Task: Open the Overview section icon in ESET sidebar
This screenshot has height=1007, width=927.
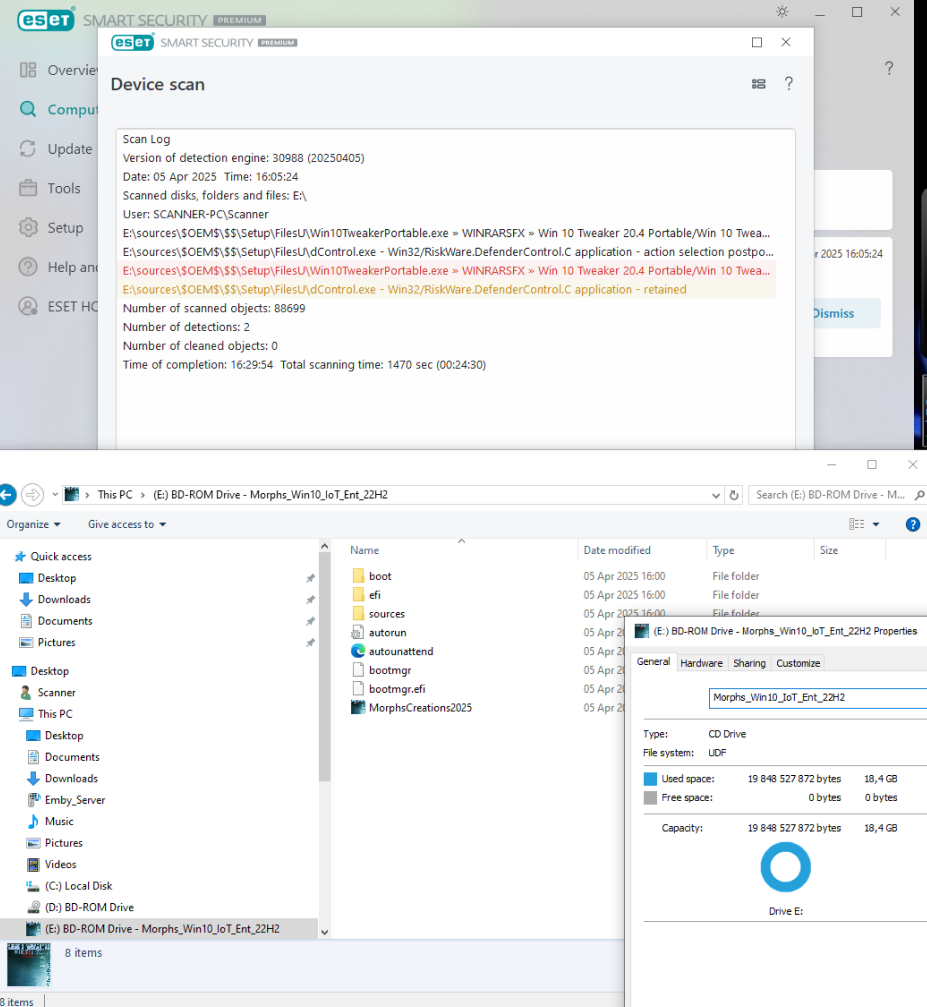Action: (28, 70)
